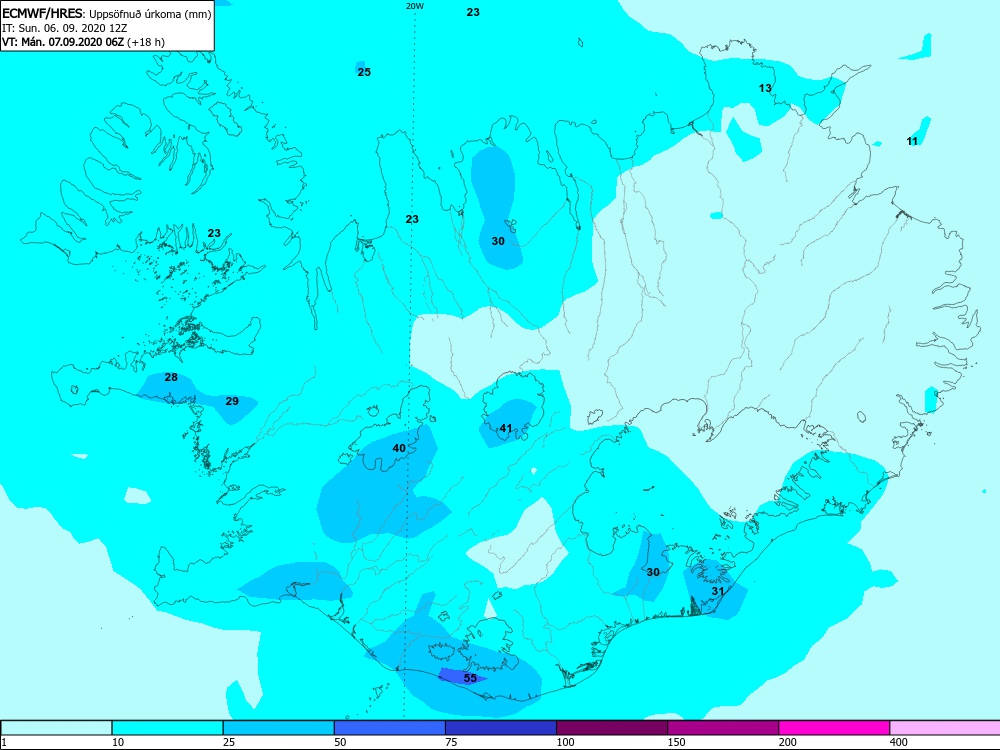This screenshot has height=750, width=1000.
Task: Click the 10–25 mm bright cyan legend swatch
Action: [x=167, y=728]
